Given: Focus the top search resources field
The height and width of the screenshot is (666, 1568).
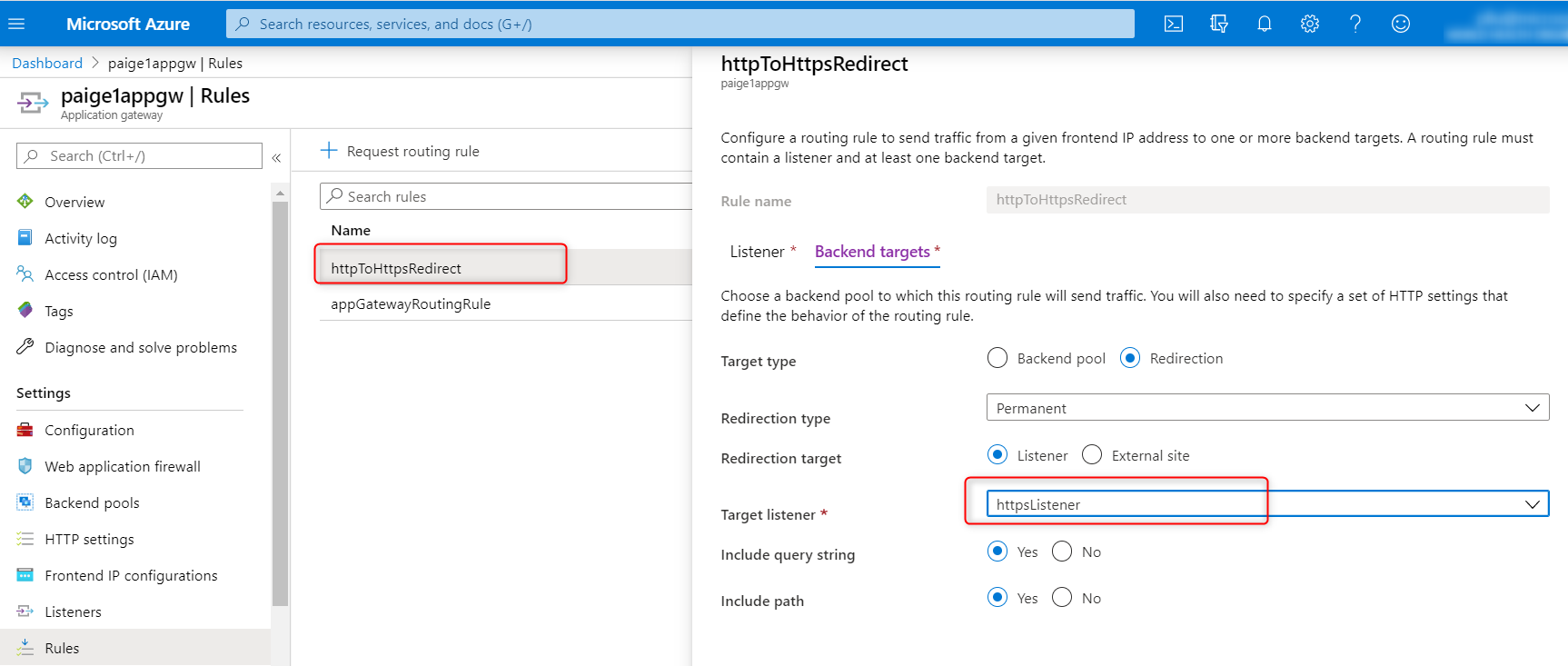Looking at the screenshot, I should coord(680,24).
